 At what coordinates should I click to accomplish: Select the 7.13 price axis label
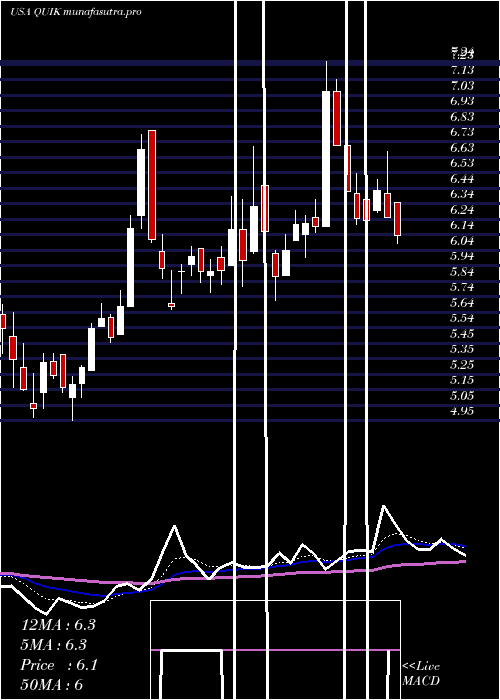pyautogui.click(x=462, y=70)
